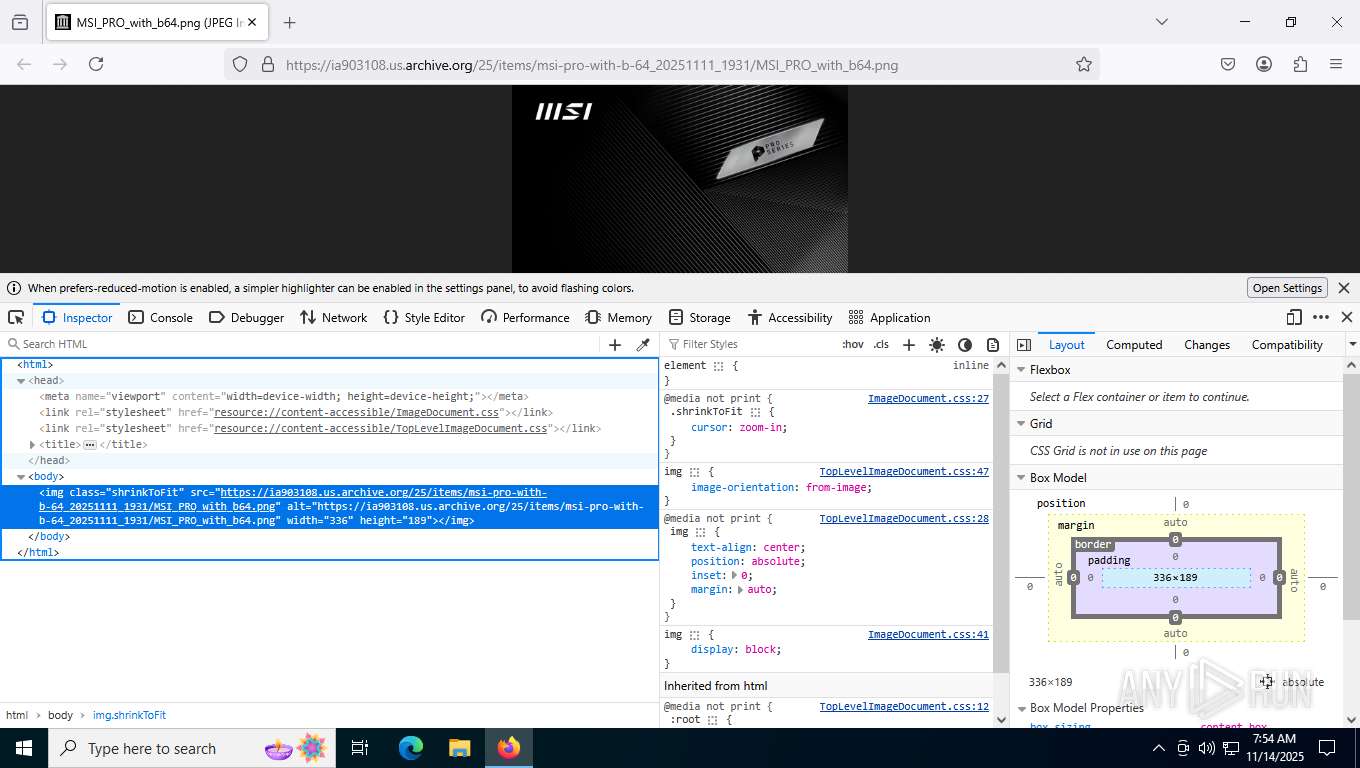1360x768 pixels.
Task: Open Responsive Design Mode icon
Action: 1294,317
